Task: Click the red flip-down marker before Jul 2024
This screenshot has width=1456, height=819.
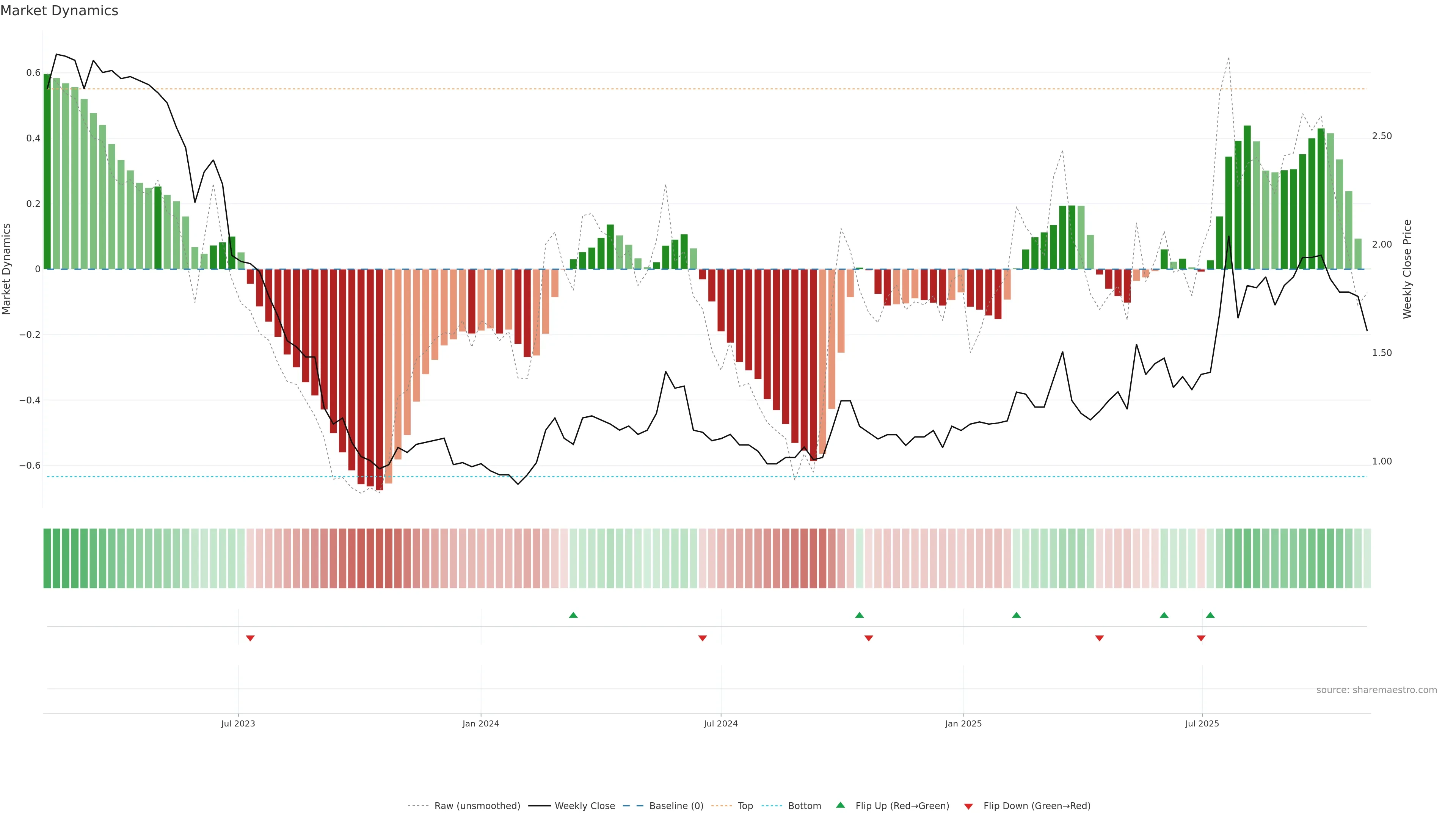Action: pyautogui.click(x=703, y=638)
